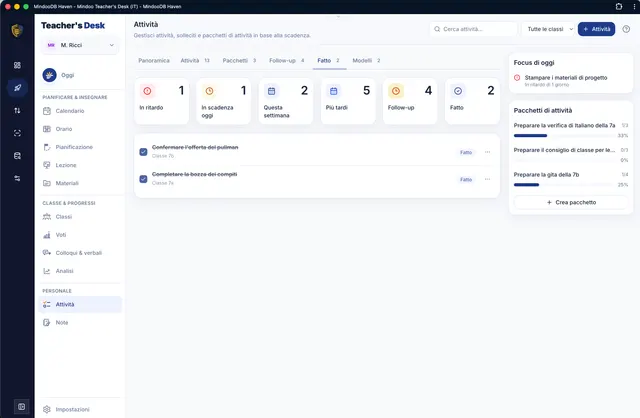Screen dimensions: 640x418
Task: Click the '+ Crea pacchetto' button
Action: pyautogui.click(x=571, y=202)
